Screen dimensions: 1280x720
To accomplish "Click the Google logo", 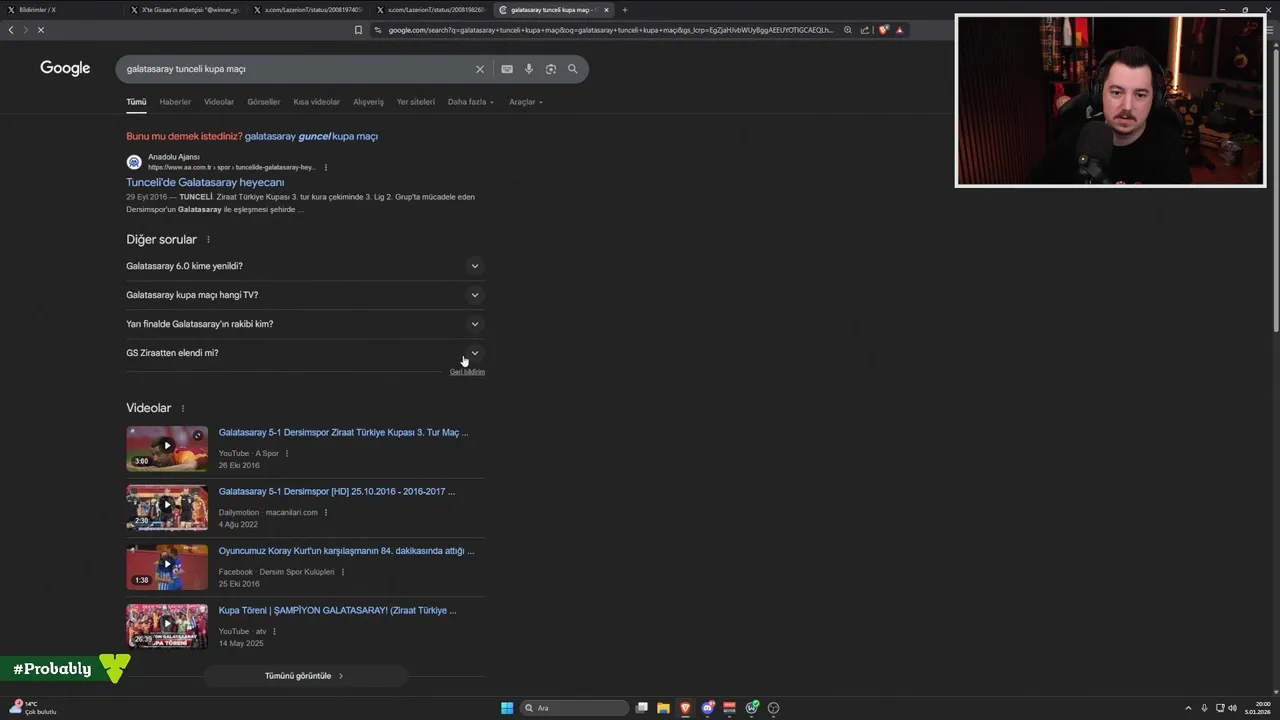I will (x=65, y=68).
